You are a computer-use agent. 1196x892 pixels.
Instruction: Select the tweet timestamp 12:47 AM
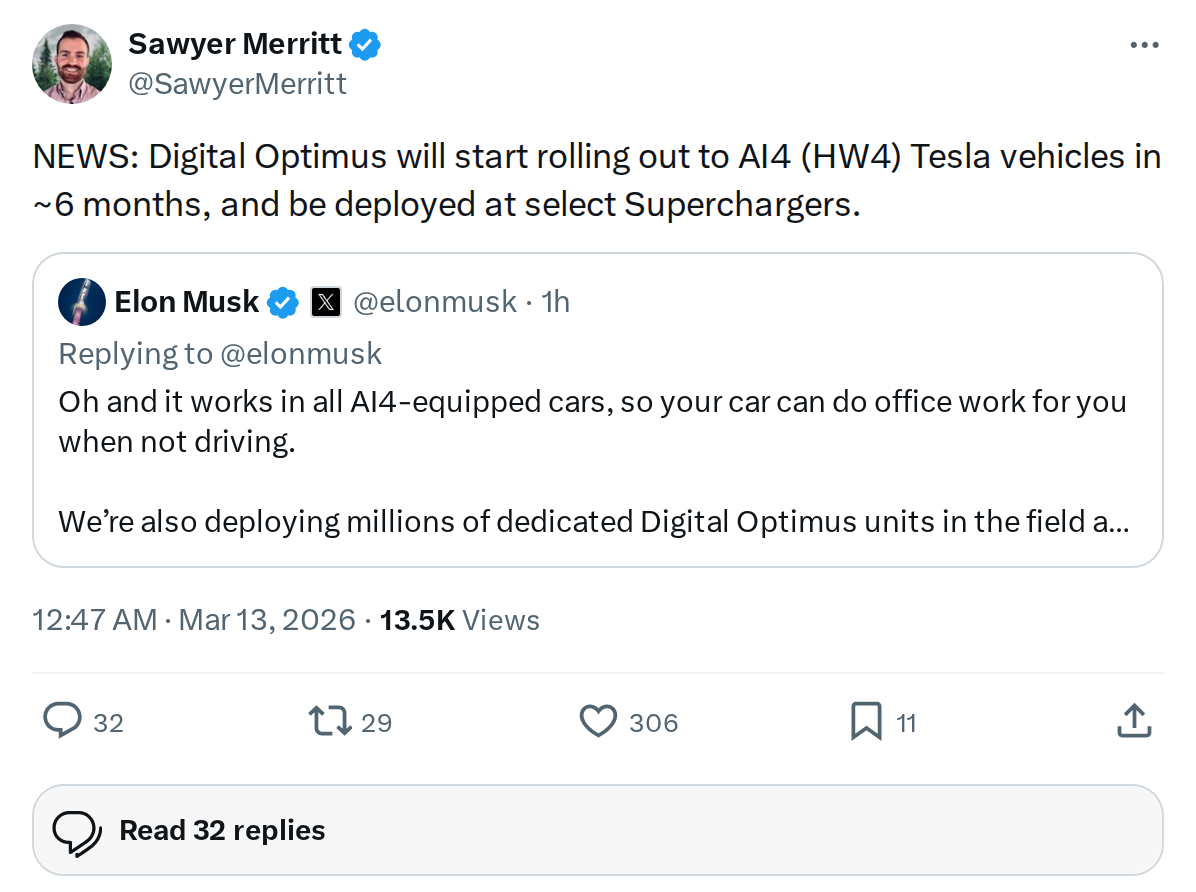pyautogui.click(x=94, y=620)
